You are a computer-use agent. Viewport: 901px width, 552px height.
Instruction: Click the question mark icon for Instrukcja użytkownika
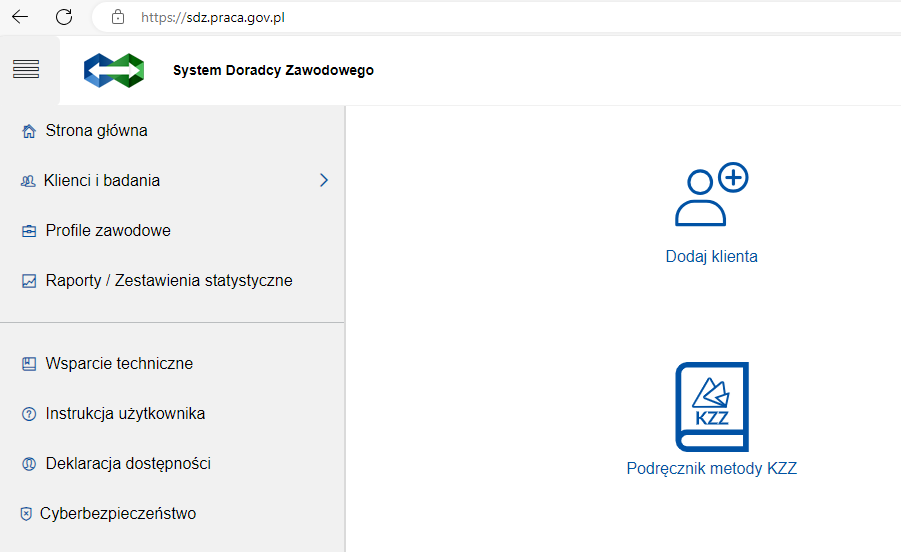coord(28,414)
